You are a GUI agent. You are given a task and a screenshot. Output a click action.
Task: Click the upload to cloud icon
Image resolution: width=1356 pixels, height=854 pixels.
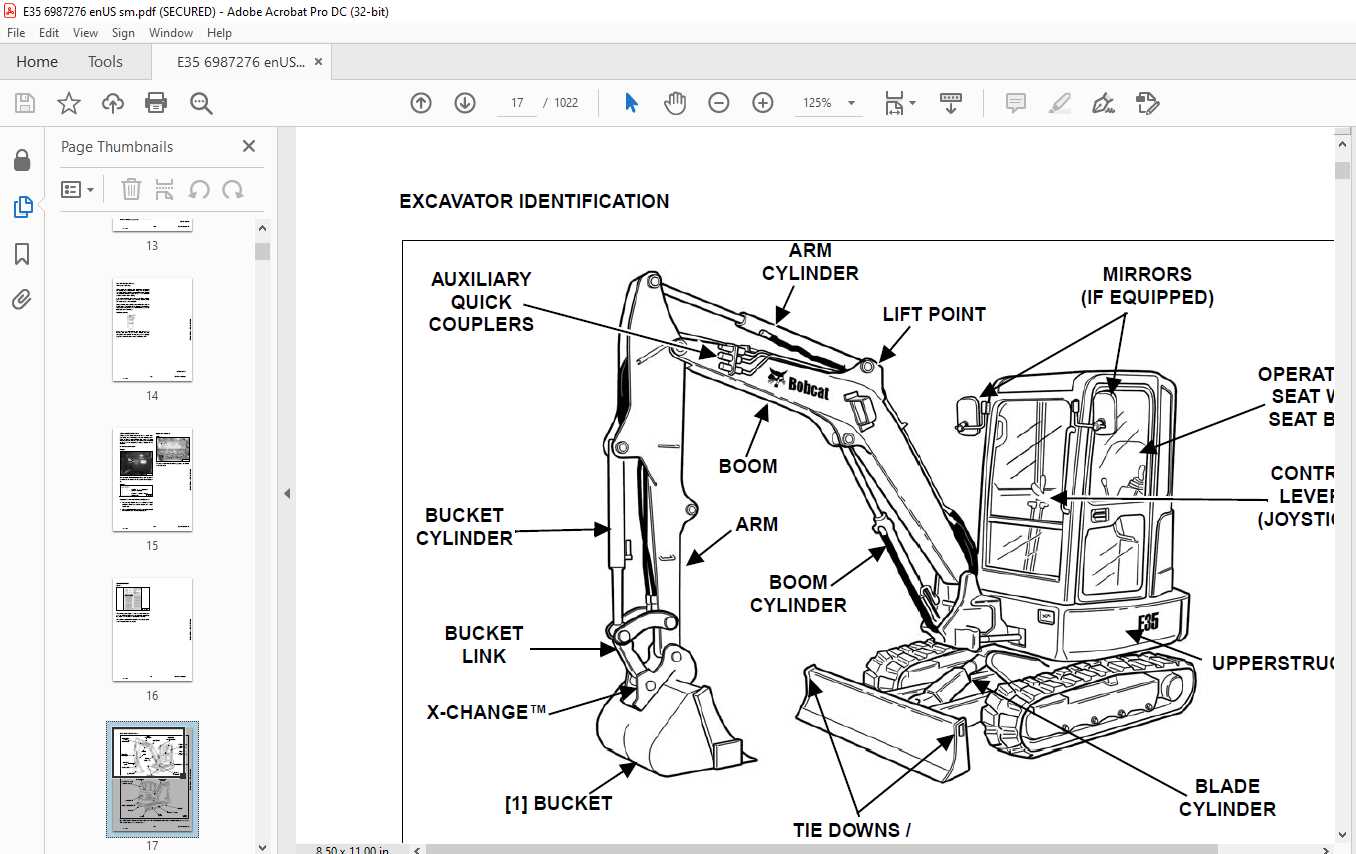pyautogui.click(x=113, y=103)
